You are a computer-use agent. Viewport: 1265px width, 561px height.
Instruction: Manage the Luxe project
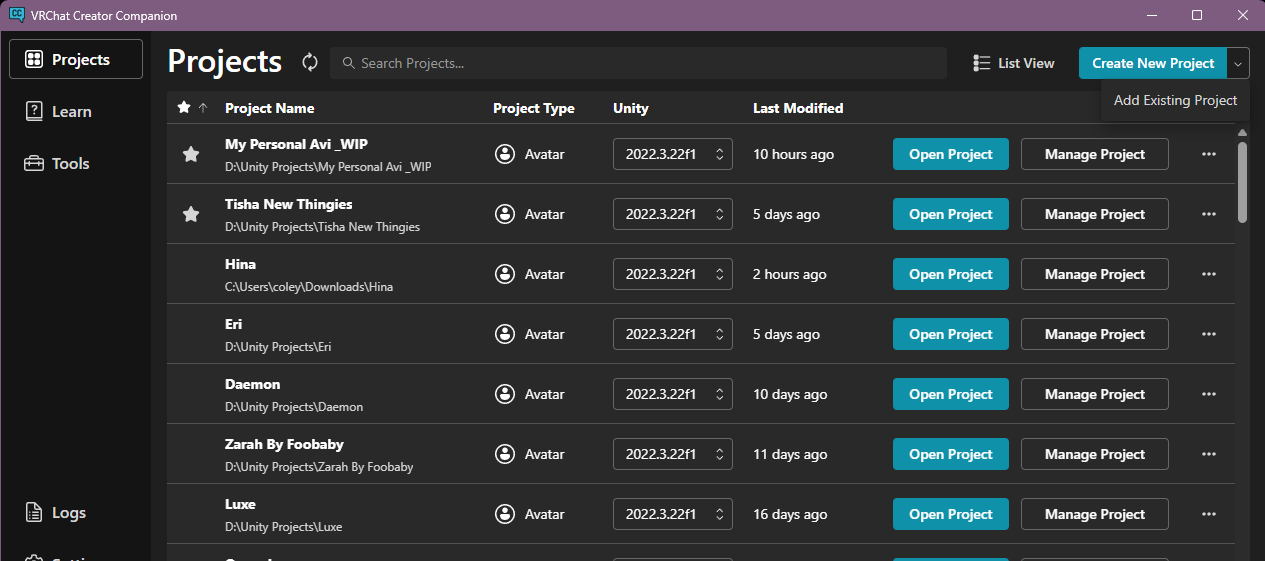[1094, 514]
